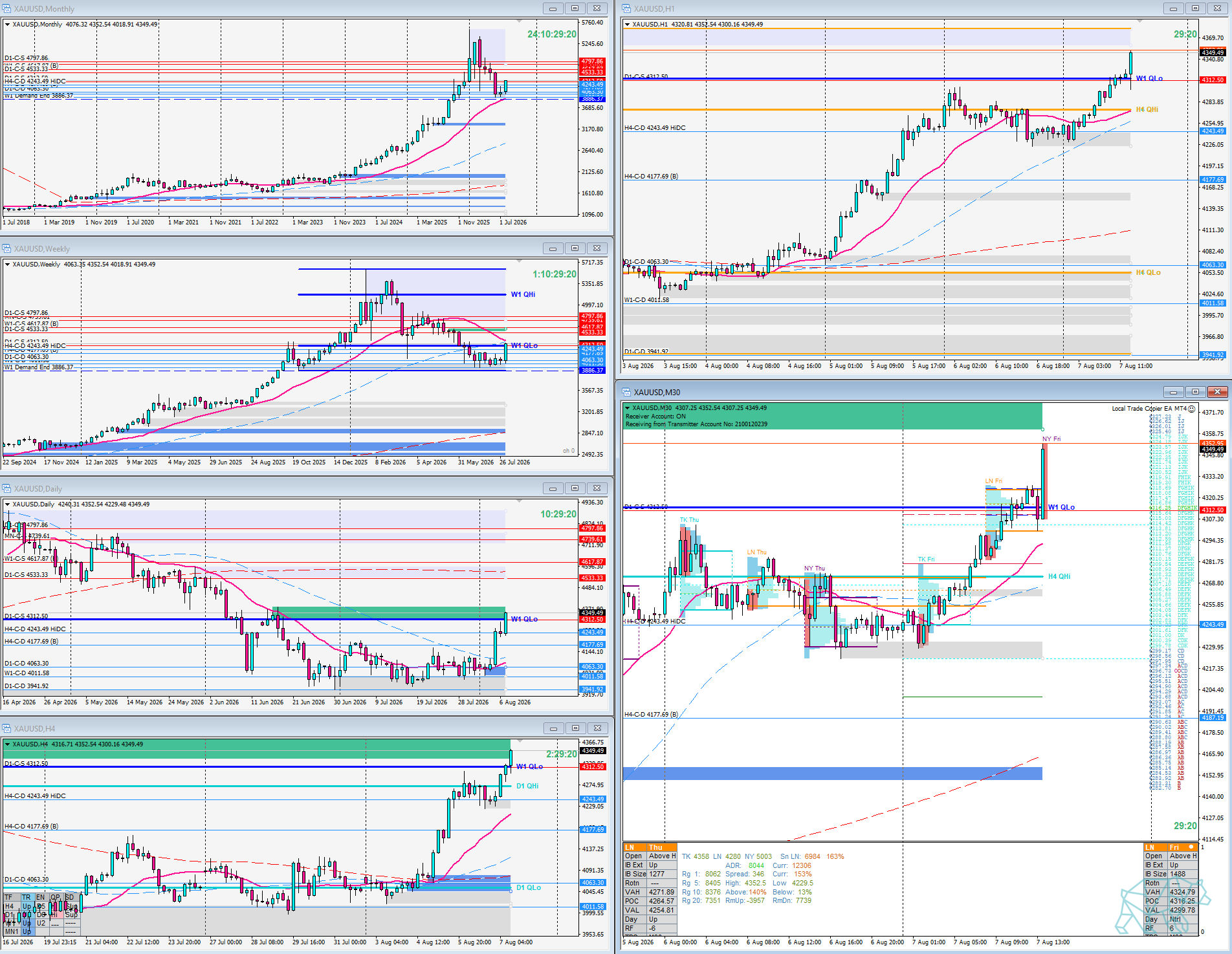
Task: Select the 29:20 countdown on H1 chart
Action: pyautogui.click(x=1185, y=34)
